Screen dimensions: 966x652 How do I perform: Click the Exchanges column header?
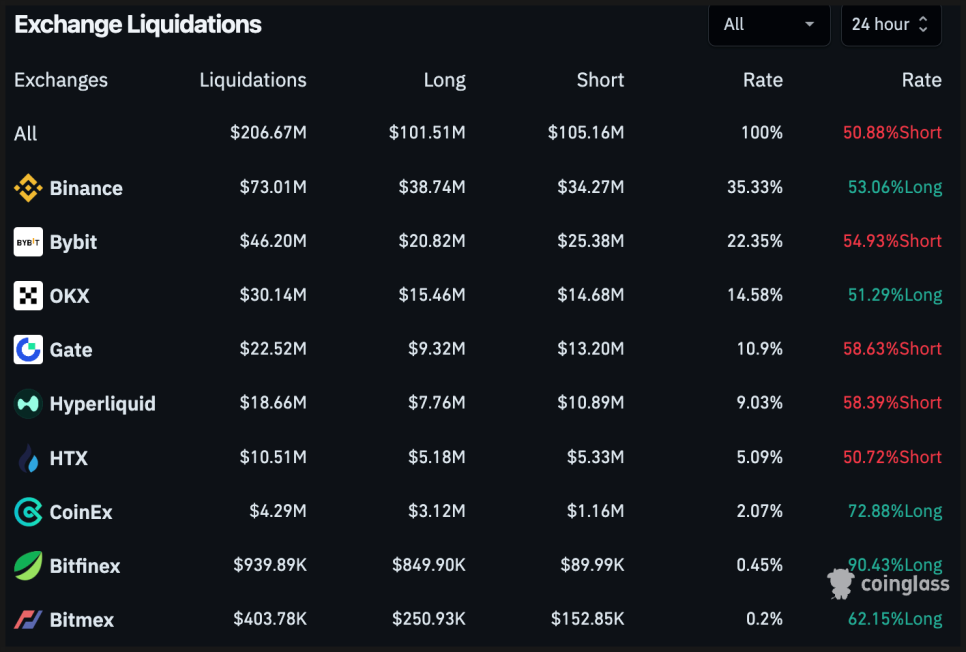coord(61,80)
